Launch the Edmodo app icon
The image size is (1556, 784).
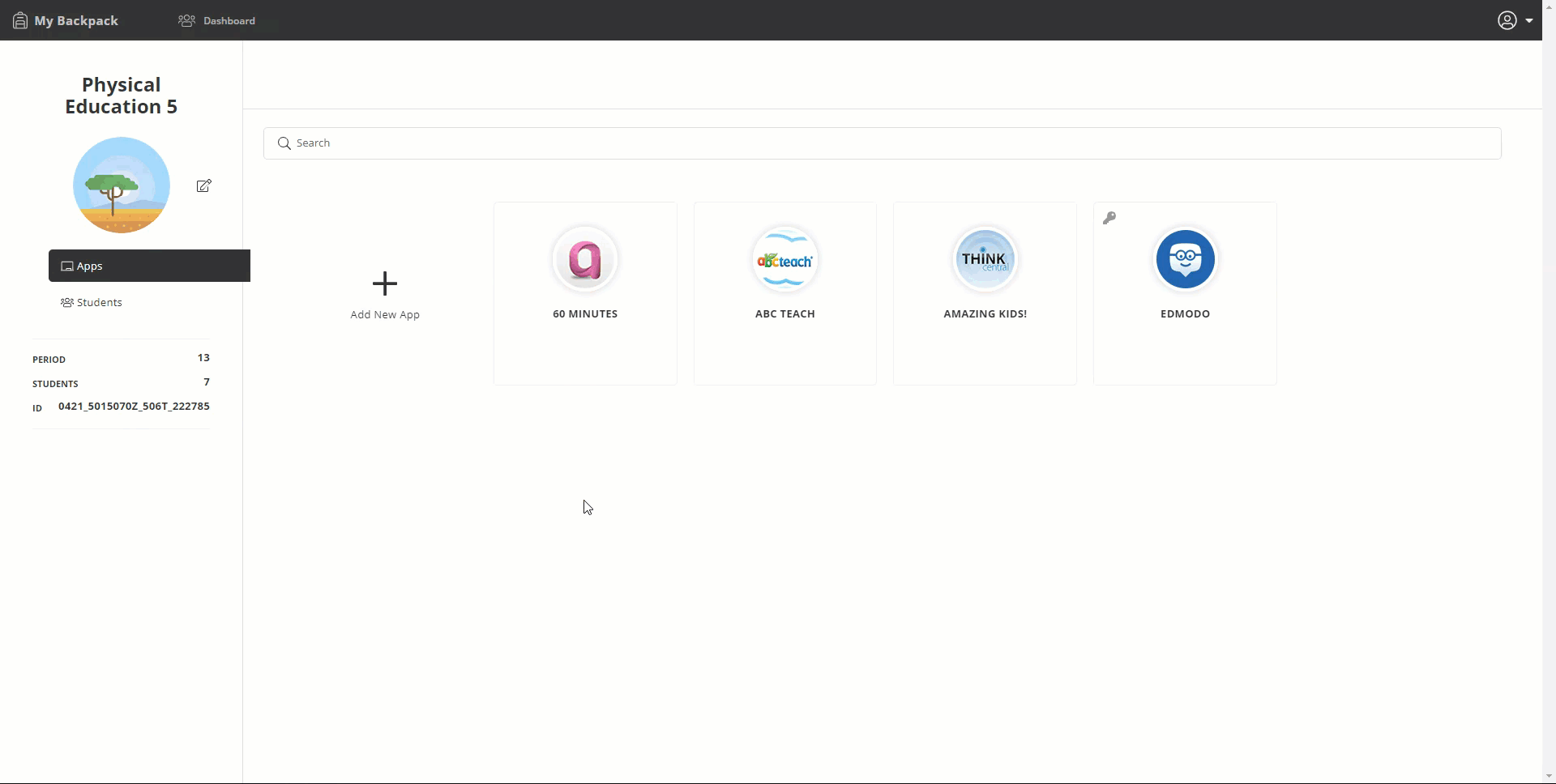click(x=1185, y=259)
